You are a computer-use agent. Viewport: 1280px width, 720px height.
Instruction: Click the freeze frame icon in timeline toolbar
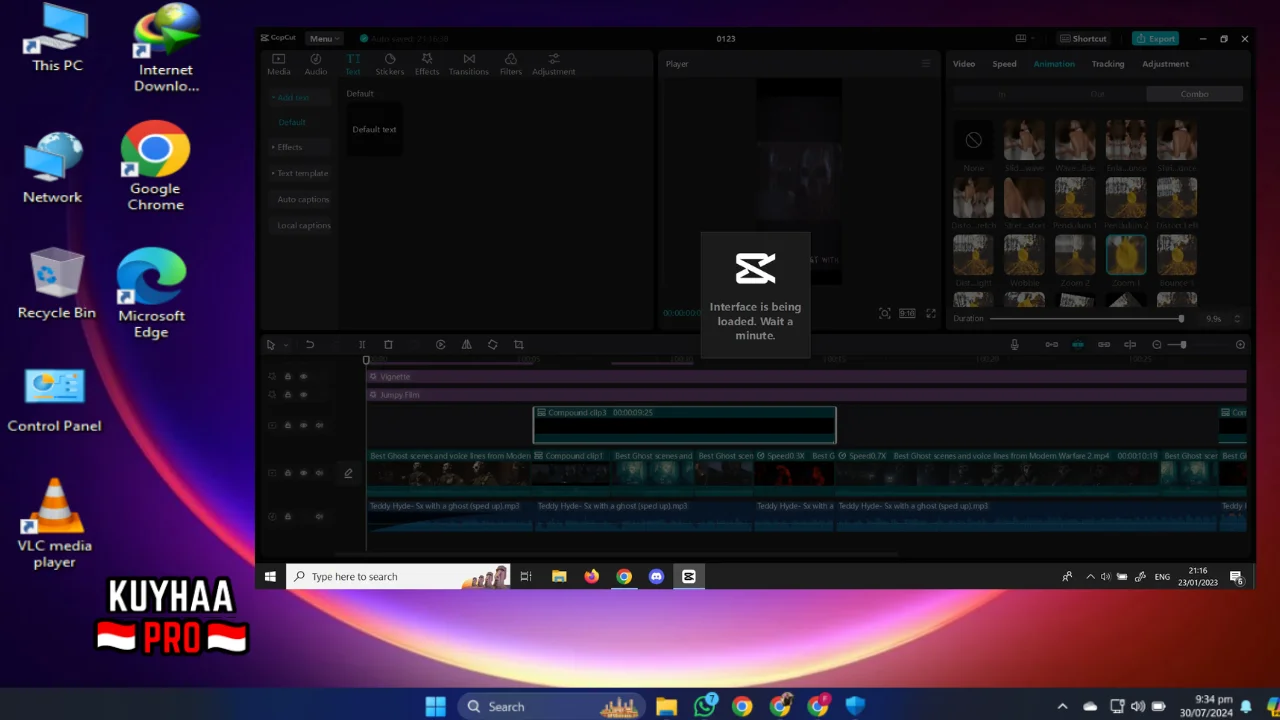point(440,345)
